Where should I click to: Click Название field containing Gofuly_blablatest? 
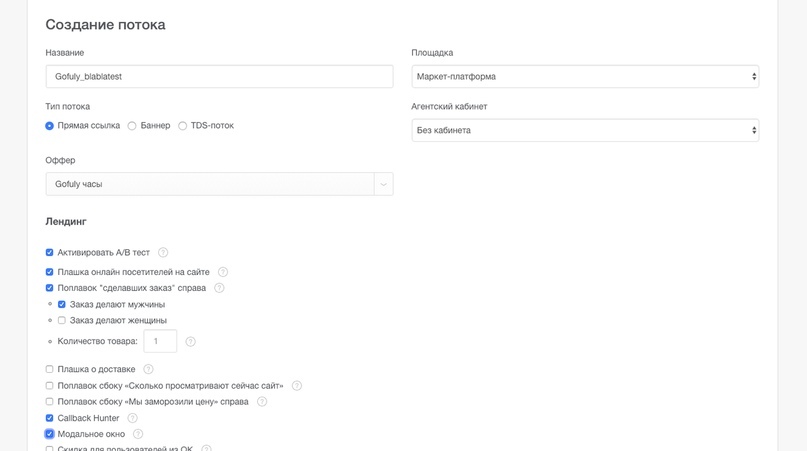pyautogui.click(x=219, y=76)
